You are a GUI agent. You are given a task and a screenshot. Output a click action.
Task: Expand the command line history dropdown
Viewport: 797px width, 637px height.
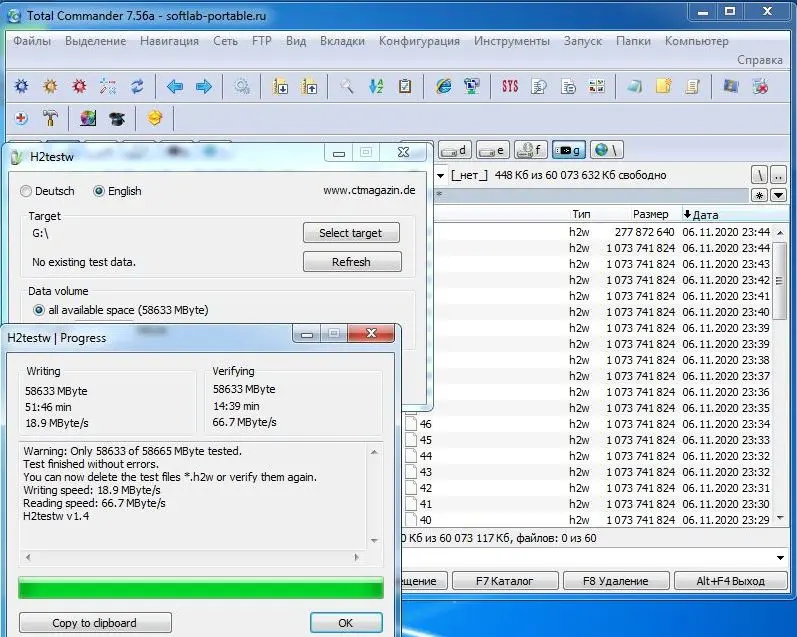click(x=780, y=558)
